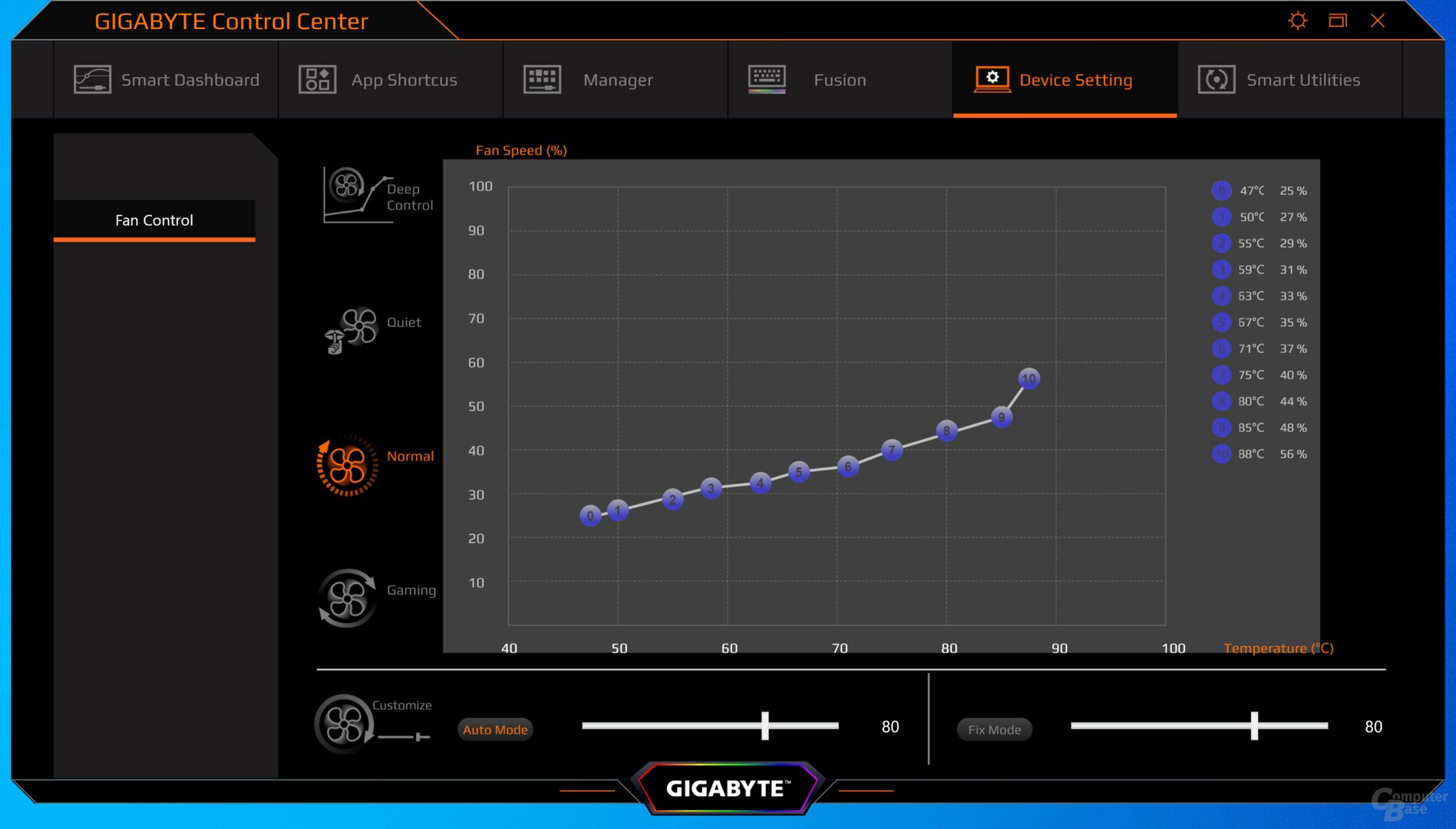The image size is (1456, 829).
Task: Click the Gaming mode label
Action: pyautogui.click(x=411, y=590)
